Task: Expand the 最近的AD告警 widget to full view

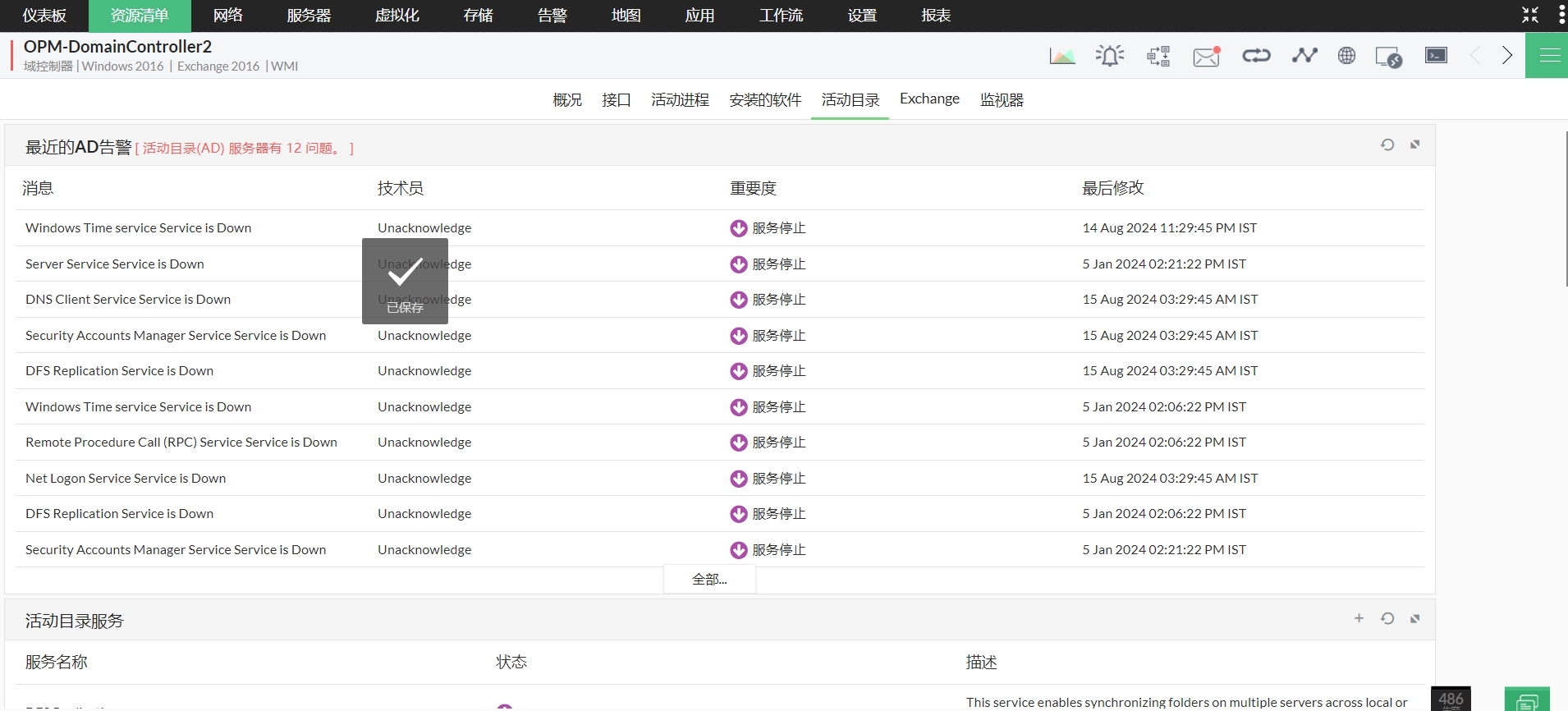Action: [x=1415, y=145]
